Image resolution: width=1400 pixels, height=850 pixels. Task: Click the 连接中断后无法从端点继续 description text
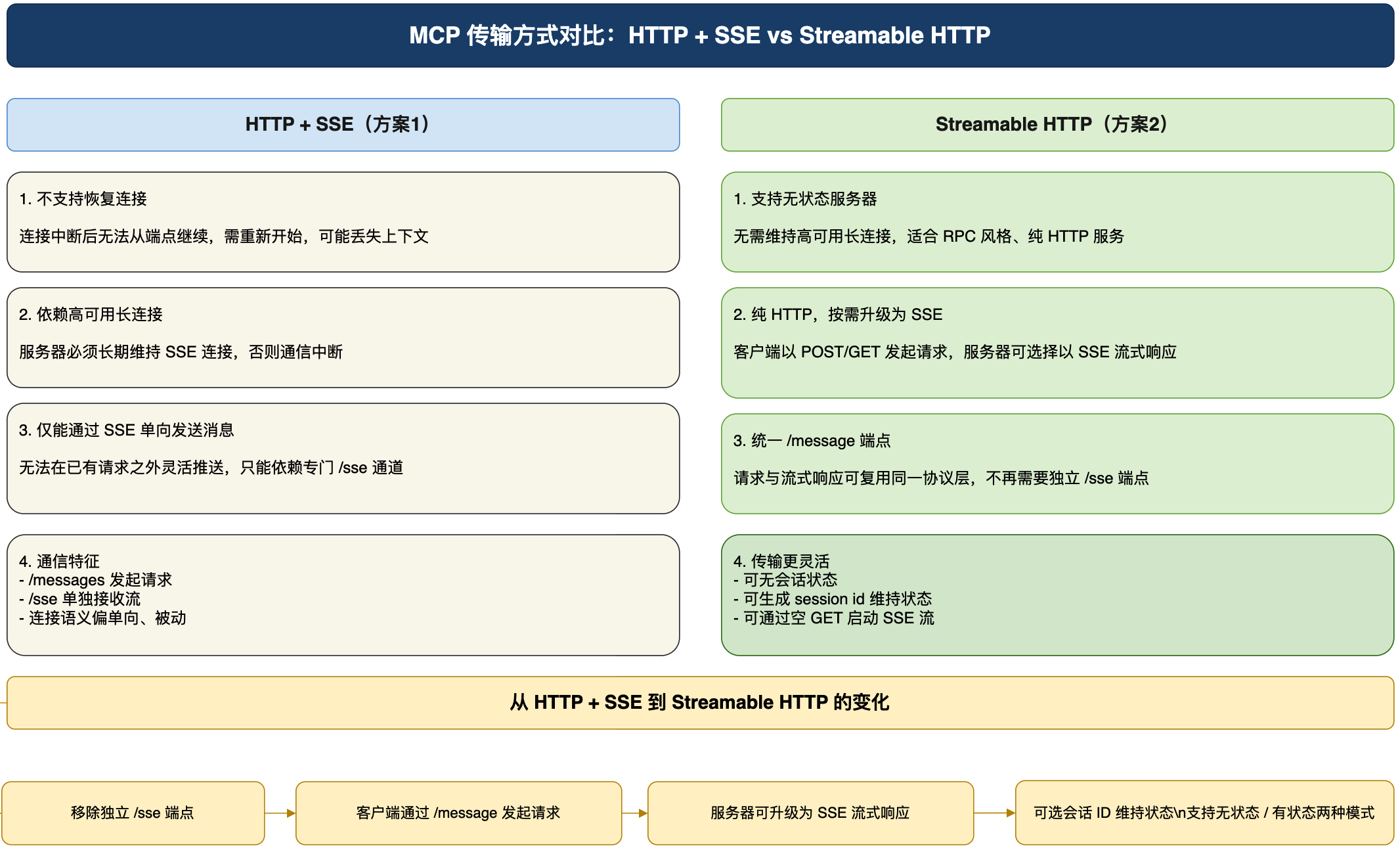point(223,236)
